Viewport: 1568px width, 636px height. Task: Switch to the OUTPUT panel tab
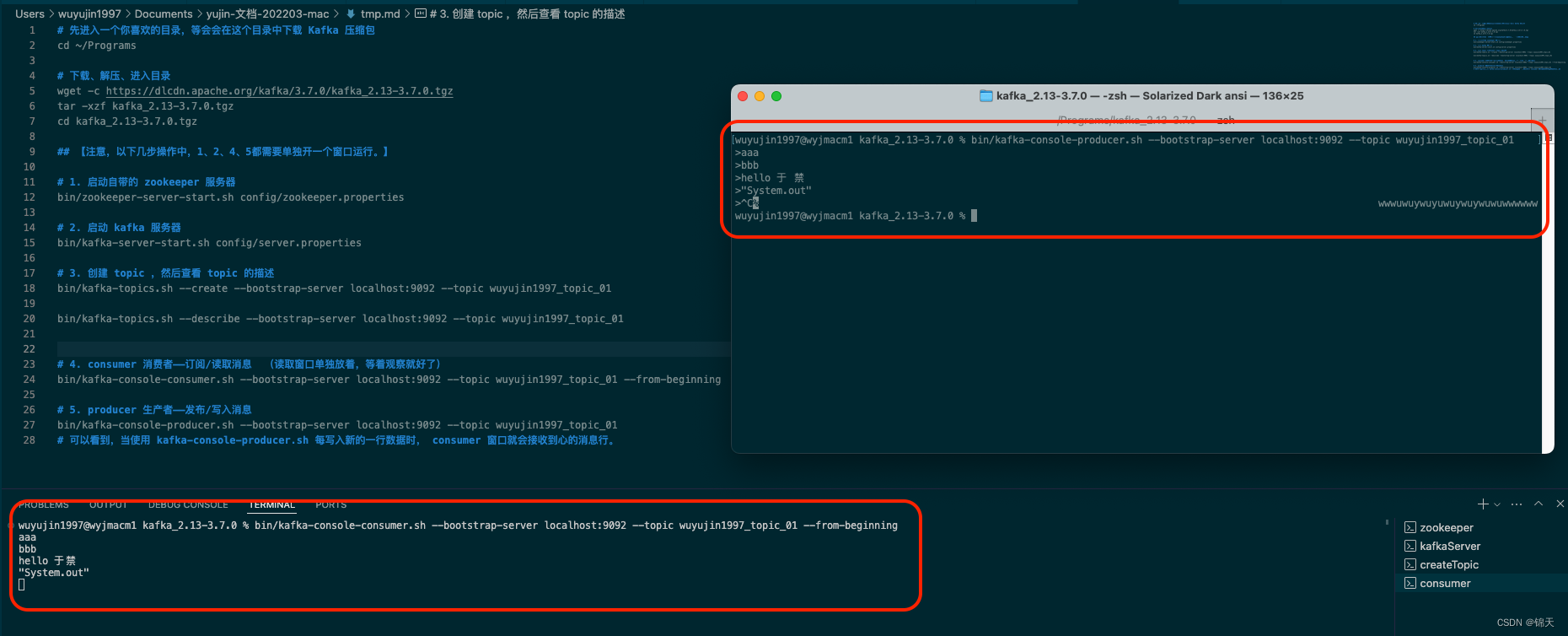108,504
